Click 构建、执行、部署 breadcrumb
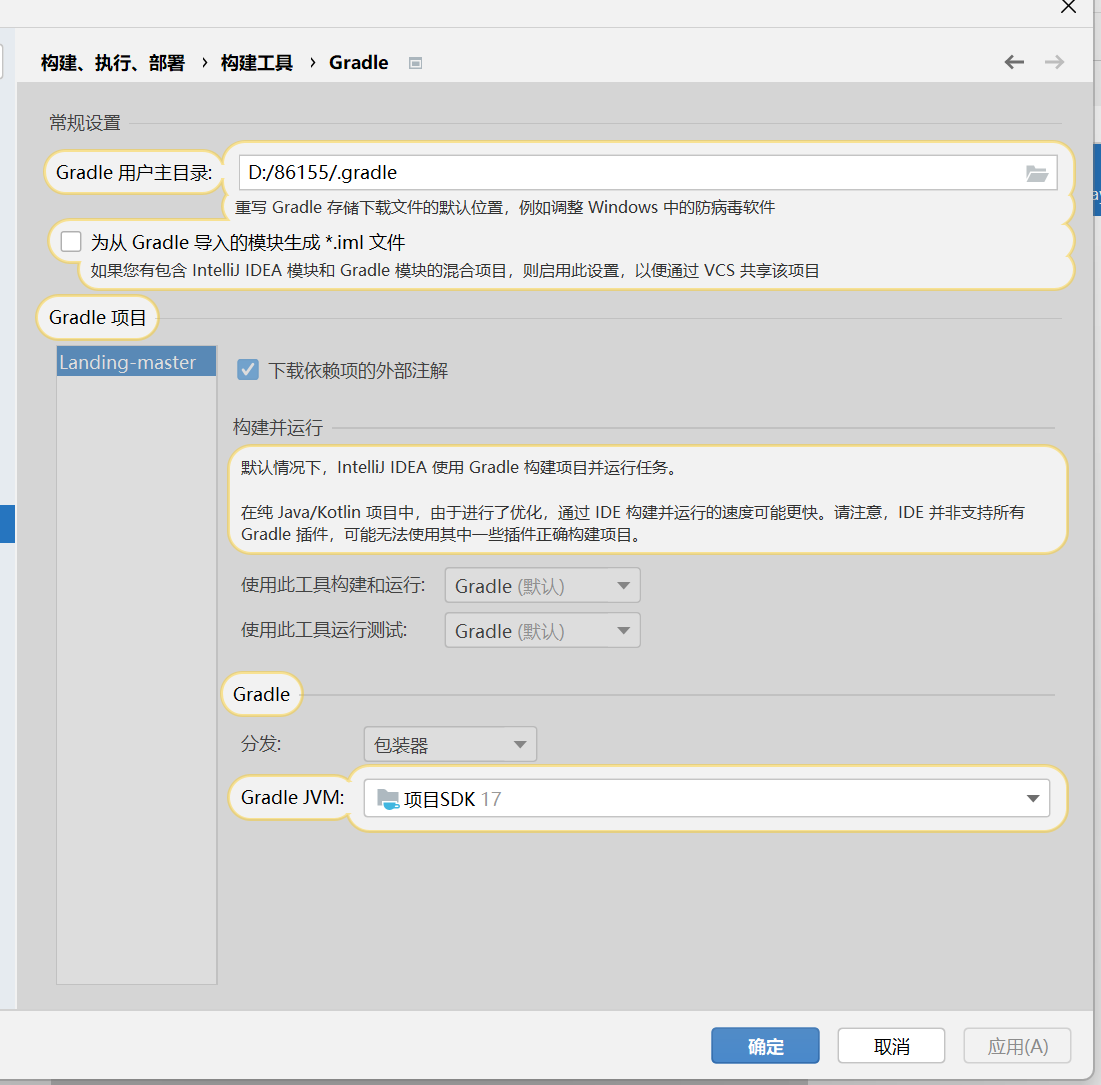 click(113, 63)
